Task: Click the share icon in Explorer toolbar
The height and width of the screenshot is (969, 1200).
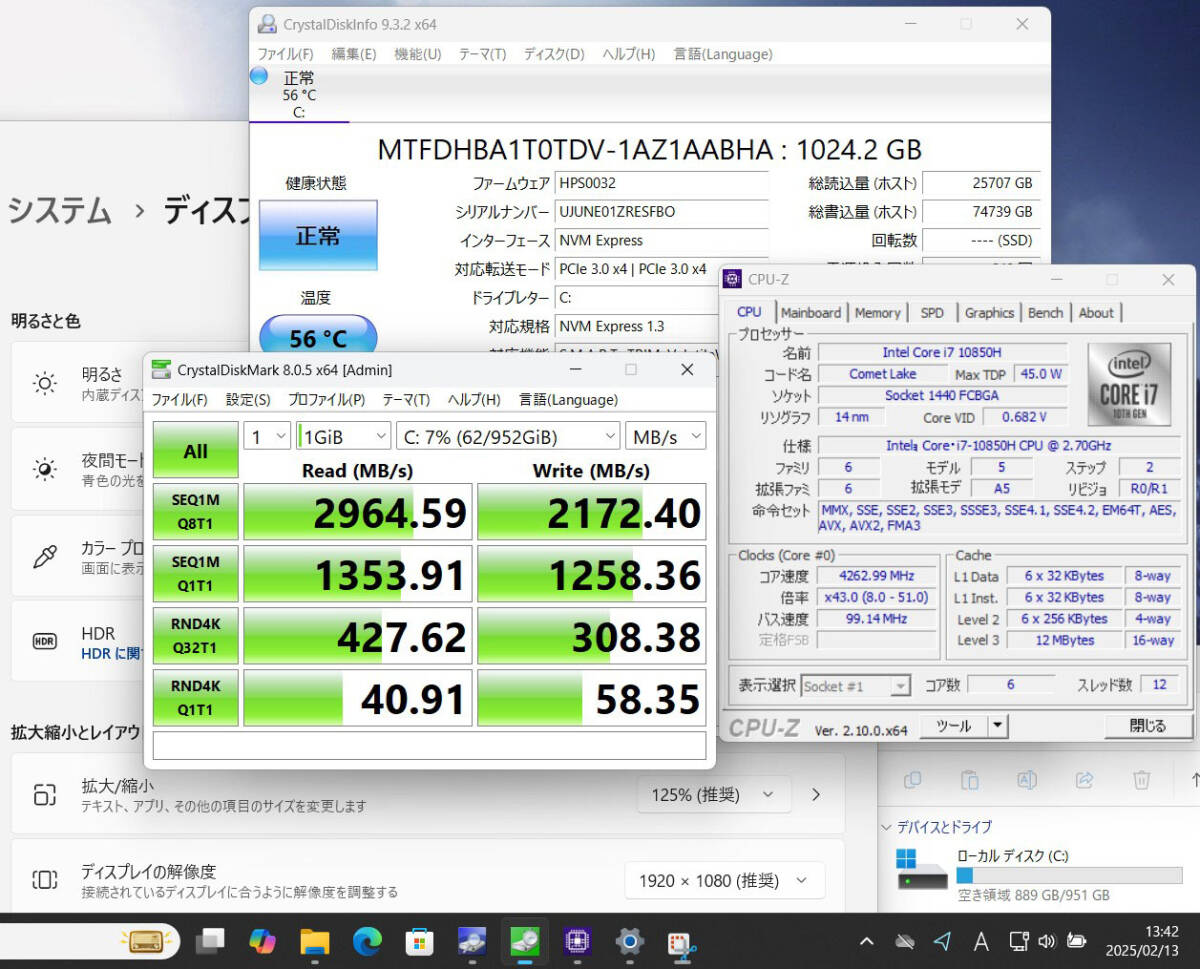Action: (1084, 779)
